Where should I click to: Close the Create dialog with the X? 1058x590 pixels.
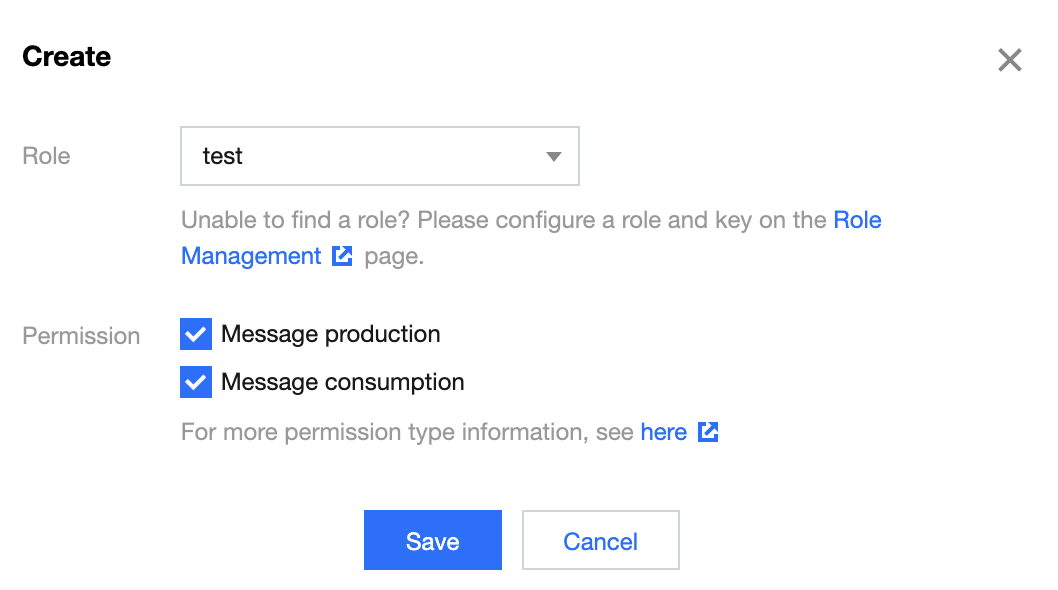[x=1009, y=60]
